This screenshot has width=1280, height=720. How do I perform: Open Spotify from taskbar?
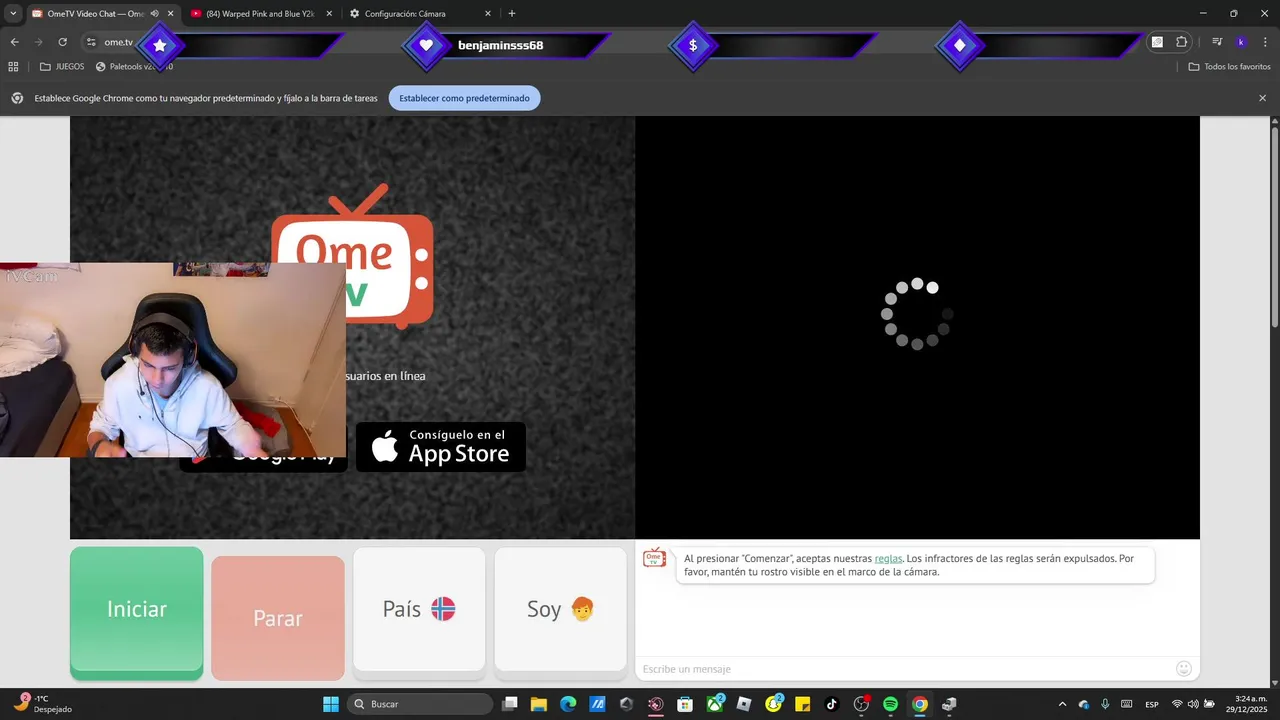pyautogui.click(x=890, y=704)
